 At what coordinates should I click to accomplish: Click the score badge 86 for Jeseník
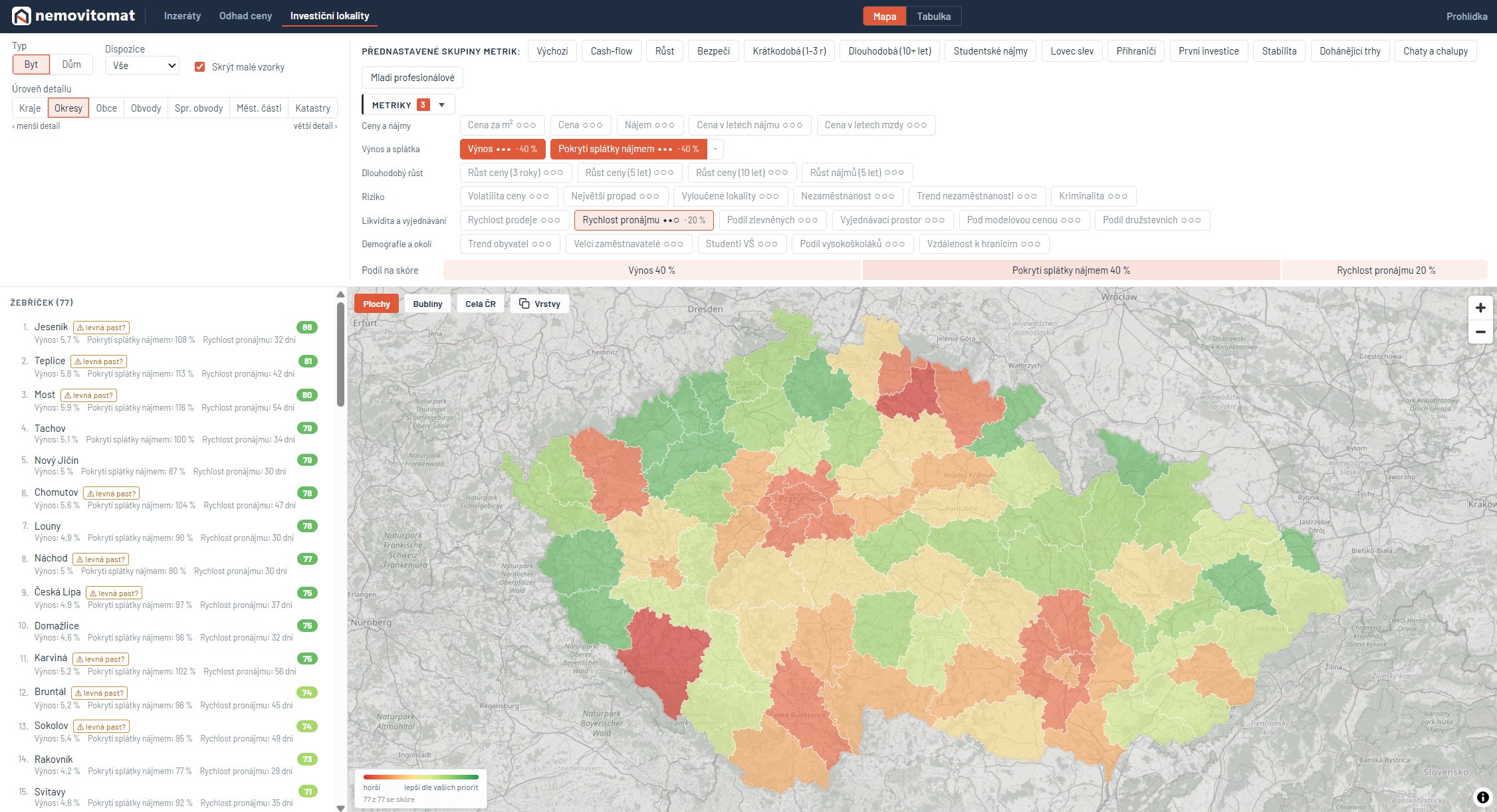click(x=307, y=328)
